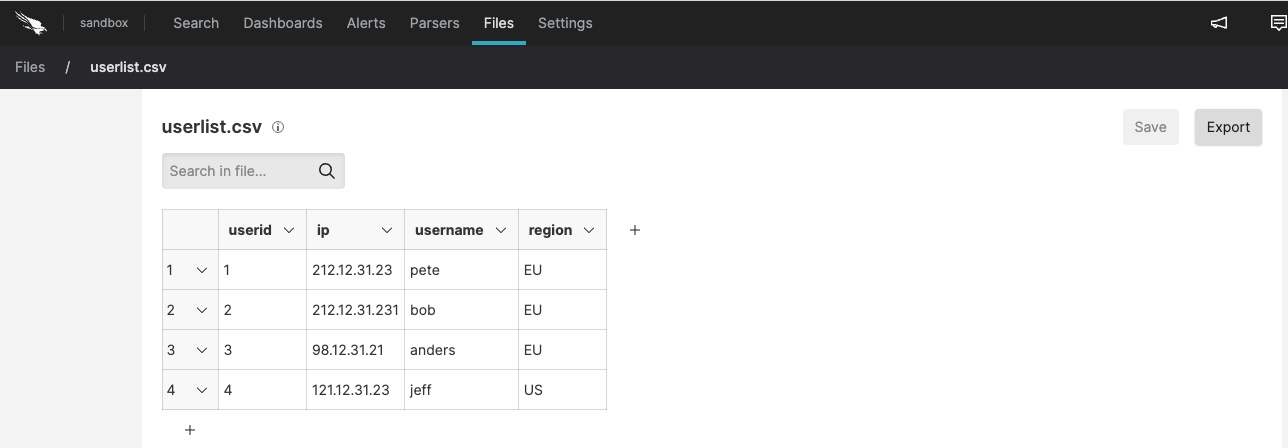Open the Parsers tab

point(434,23)
